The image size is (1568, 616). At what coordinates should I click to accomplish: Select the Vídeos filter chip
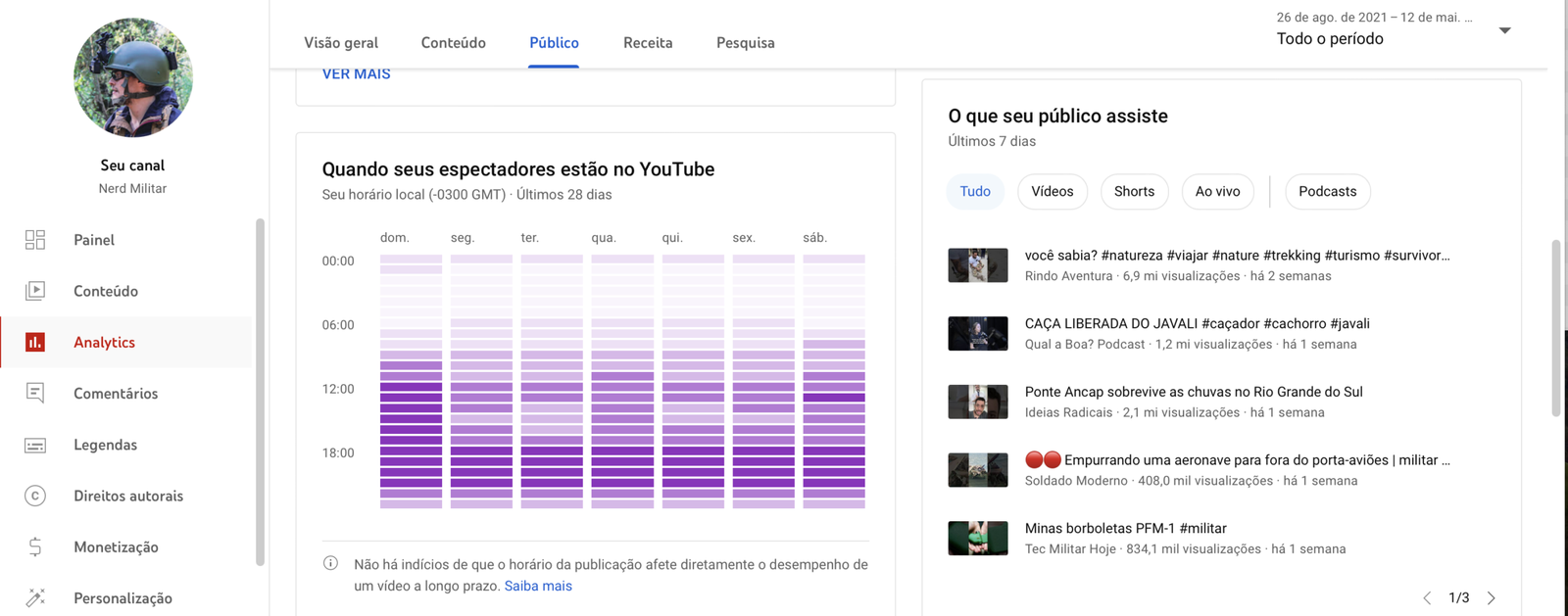[x=1052, y=191]
